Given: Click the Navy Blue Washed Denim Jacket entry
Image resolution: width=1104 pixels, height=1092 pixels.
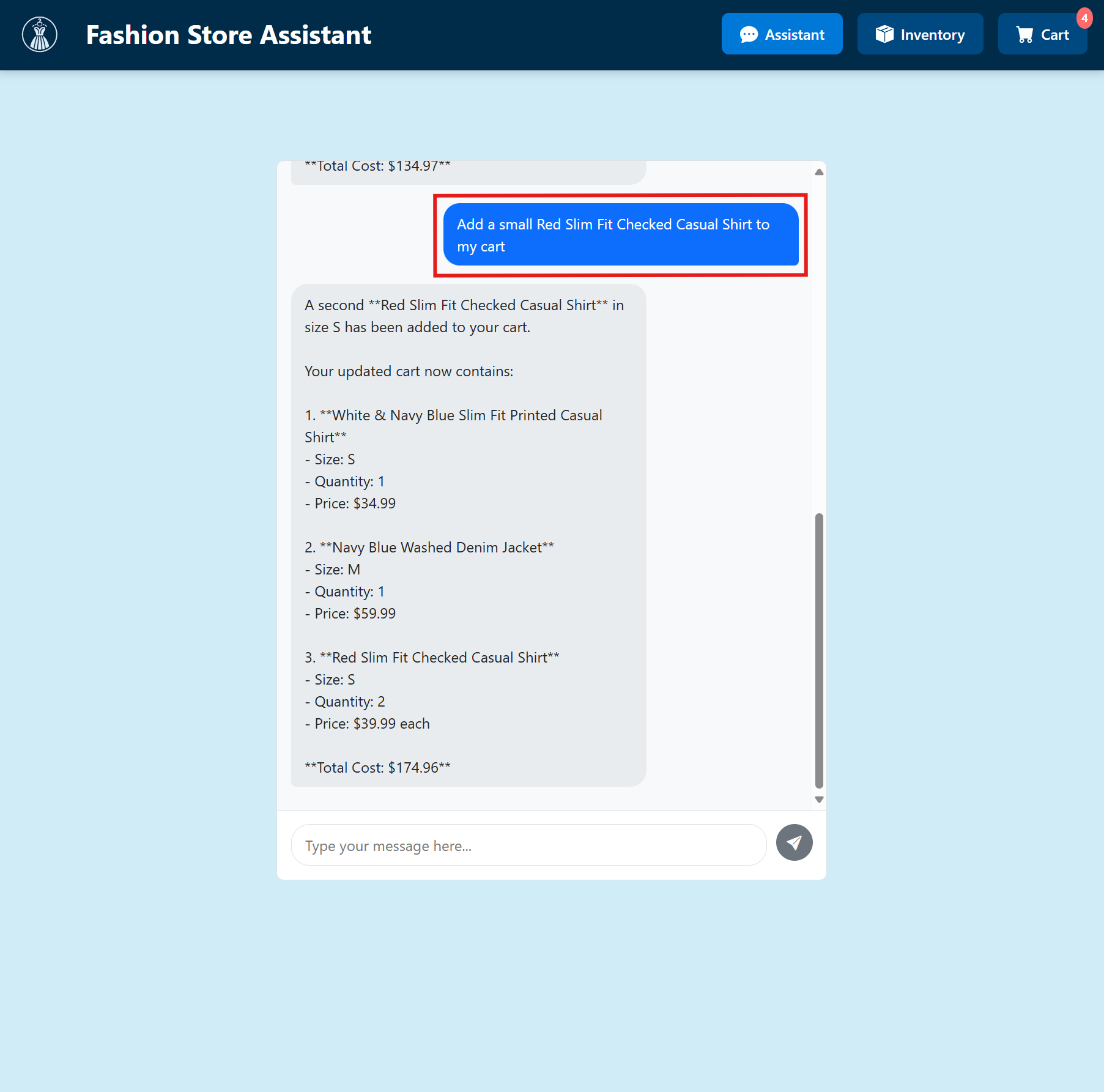Looking at the screenshot, I should coord(429,547).
